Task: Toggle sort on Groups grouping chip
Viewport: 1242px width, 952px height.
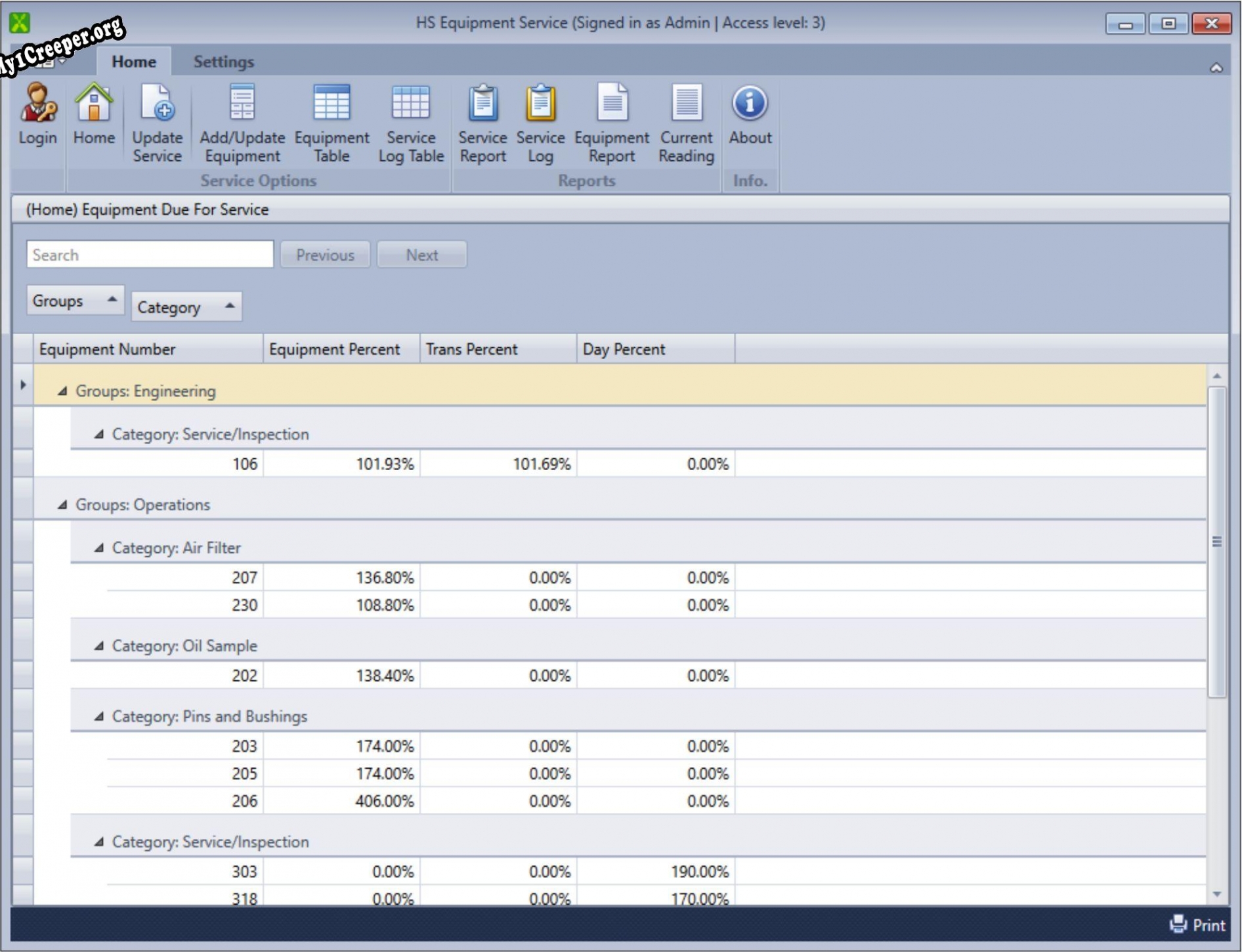Action: pyautogui.click(x=74, y=301)
